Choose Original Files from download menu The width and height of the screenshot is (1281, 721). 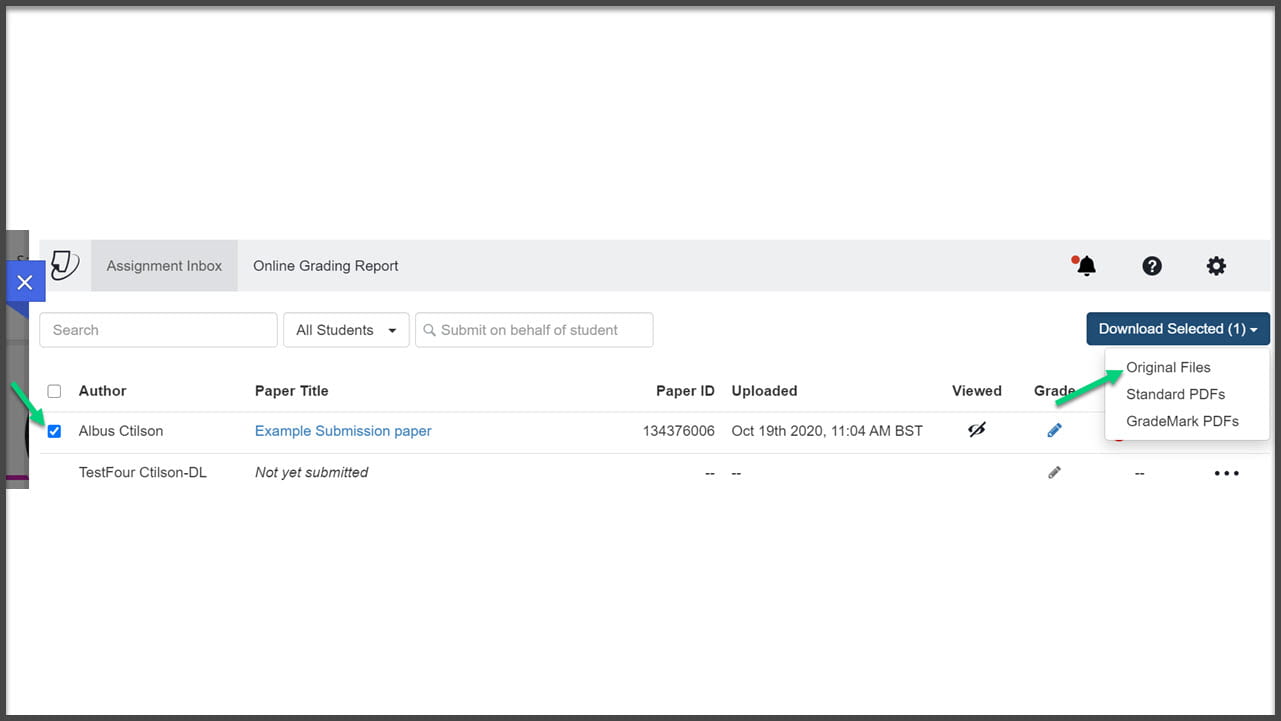tap(1168, 367)
